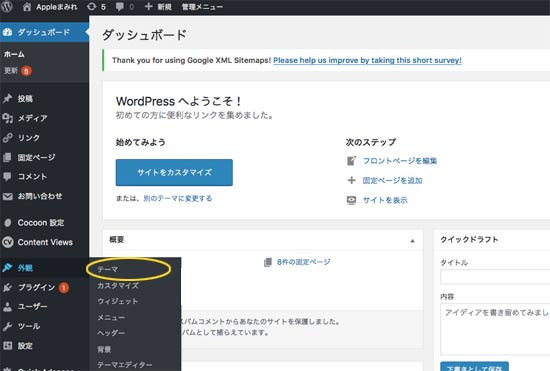Click the 外観 paintbrush icon
550x371 pixels.
coord(8,268)
